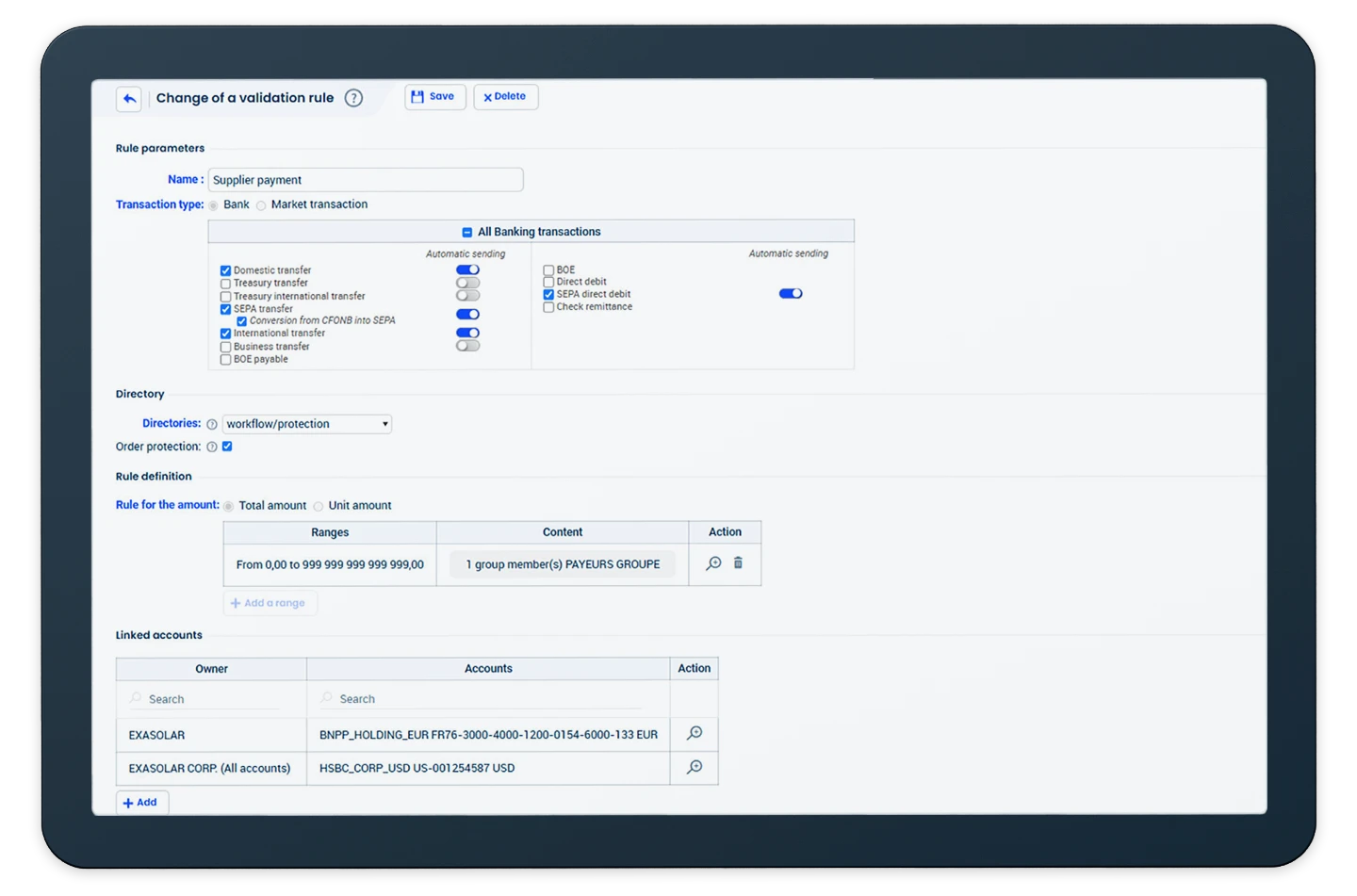Image resolution: width=1357 pixels, height=896 pixels.
Task: Click the Order protection info icon
Action: [x=212, y=448]
